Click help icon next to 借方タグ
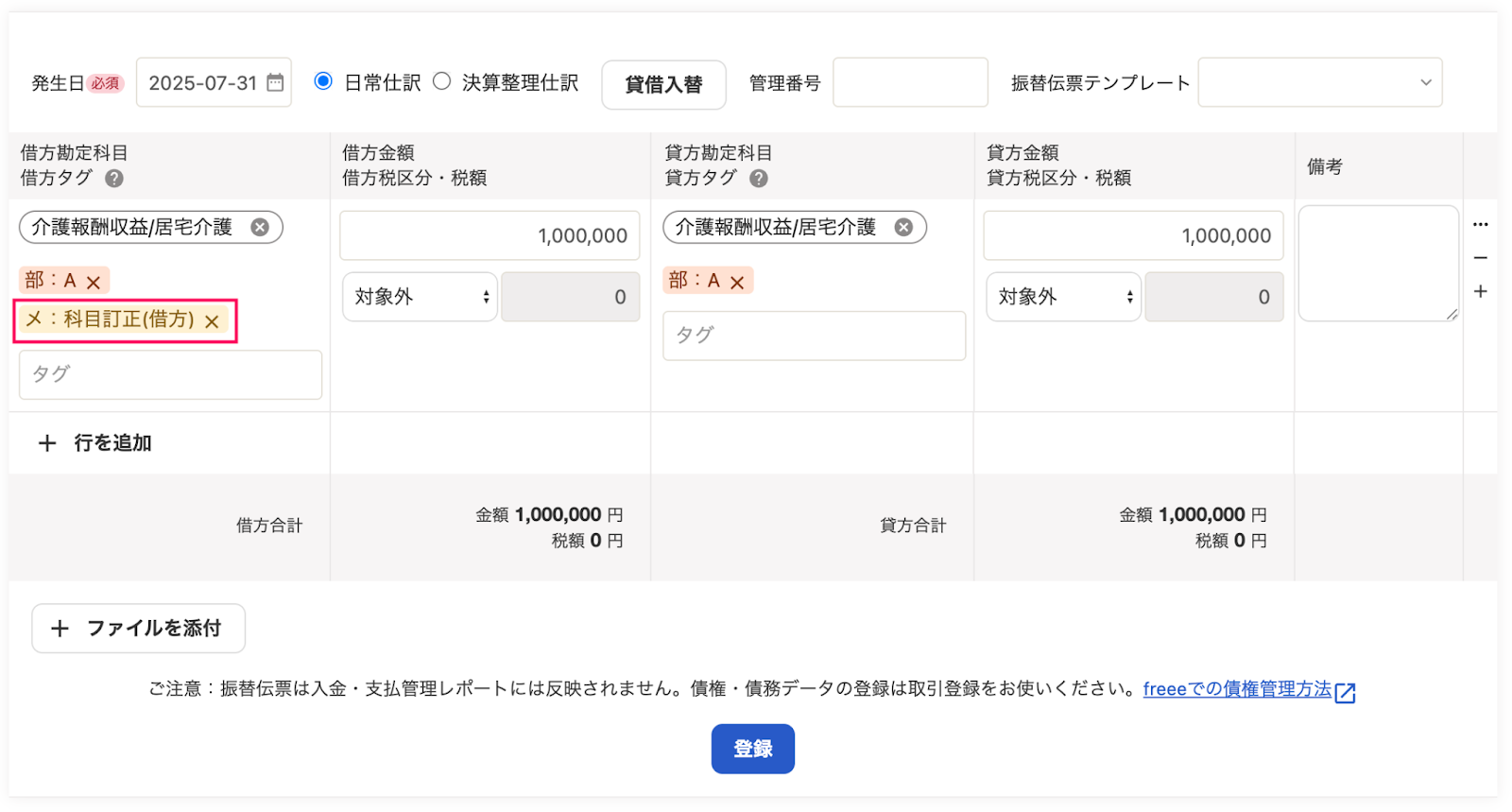The height and width of the screenshot is (812, 1512). tap(114, 178)
